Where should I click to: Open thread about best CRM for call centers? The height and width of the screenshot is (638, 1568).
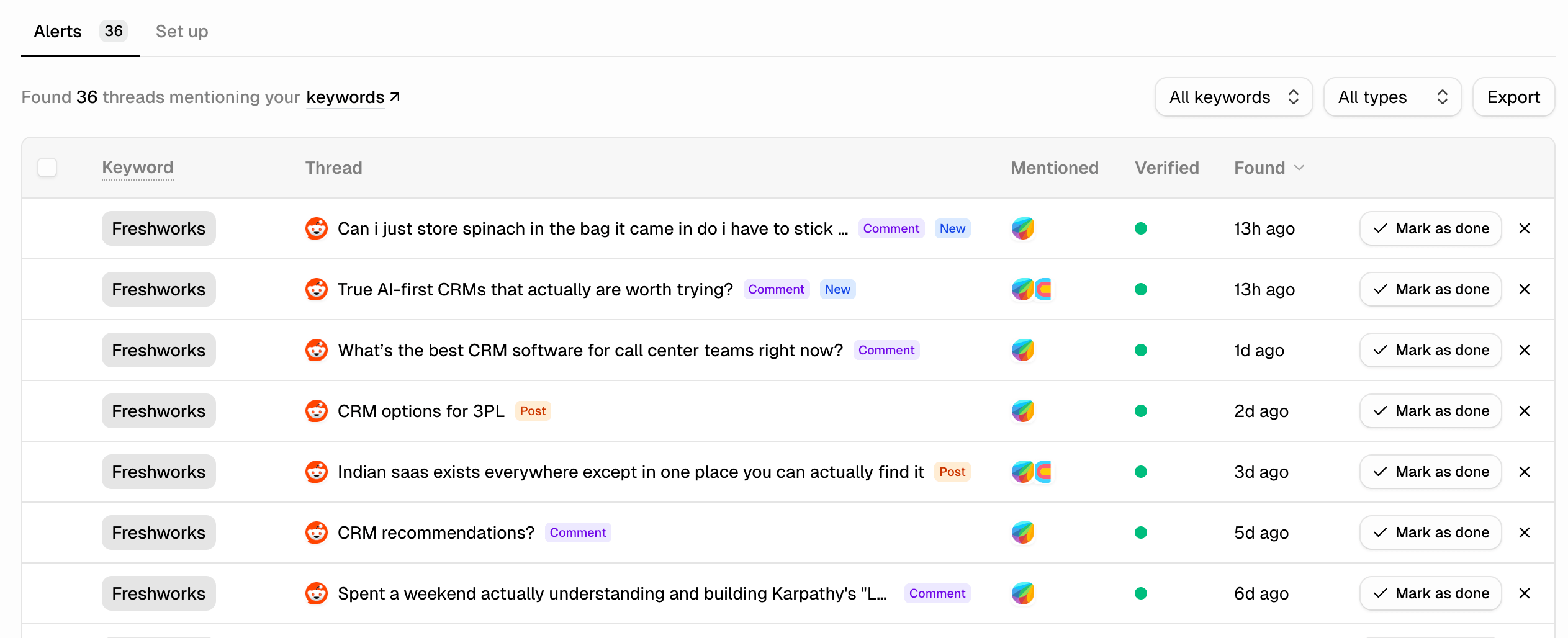point(590,350)
